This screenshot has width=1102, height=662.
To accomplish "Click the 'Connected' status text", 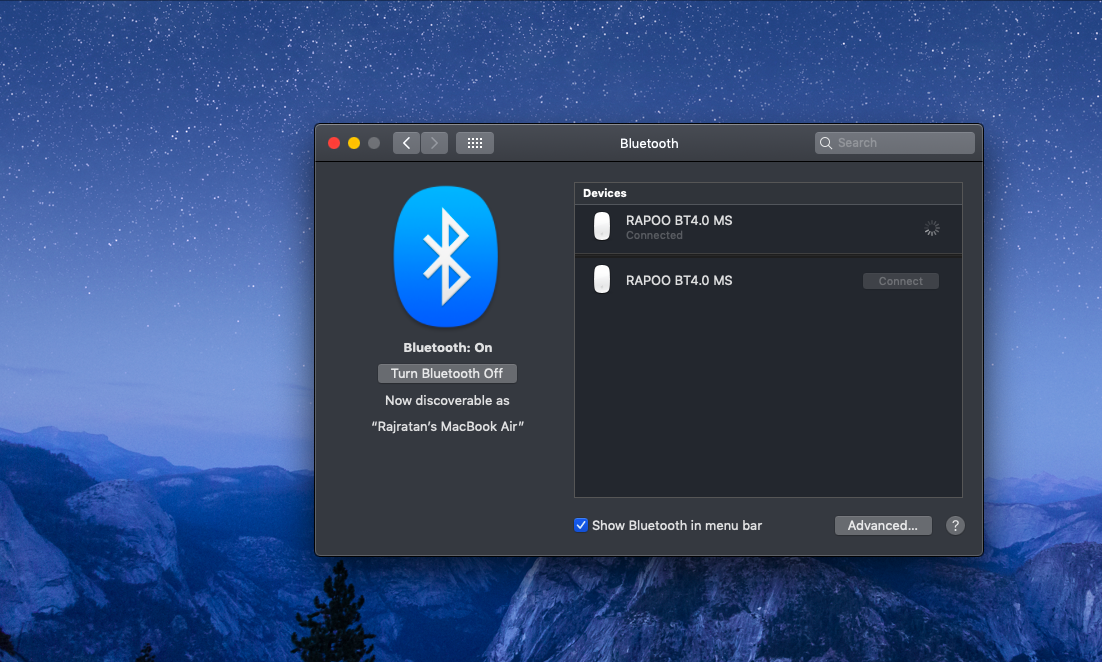I will tap(654, 235).
